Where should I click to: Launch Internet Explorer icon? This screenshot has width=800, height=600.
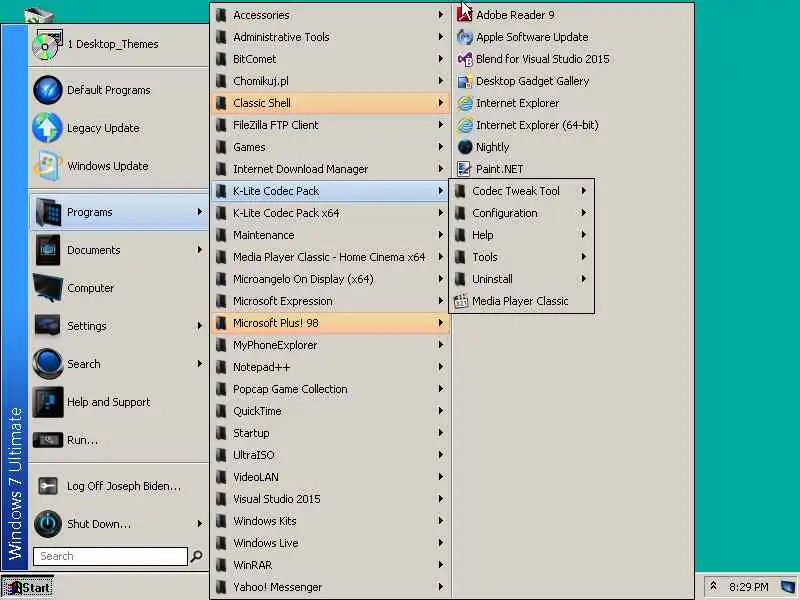(x=465, y=103)
